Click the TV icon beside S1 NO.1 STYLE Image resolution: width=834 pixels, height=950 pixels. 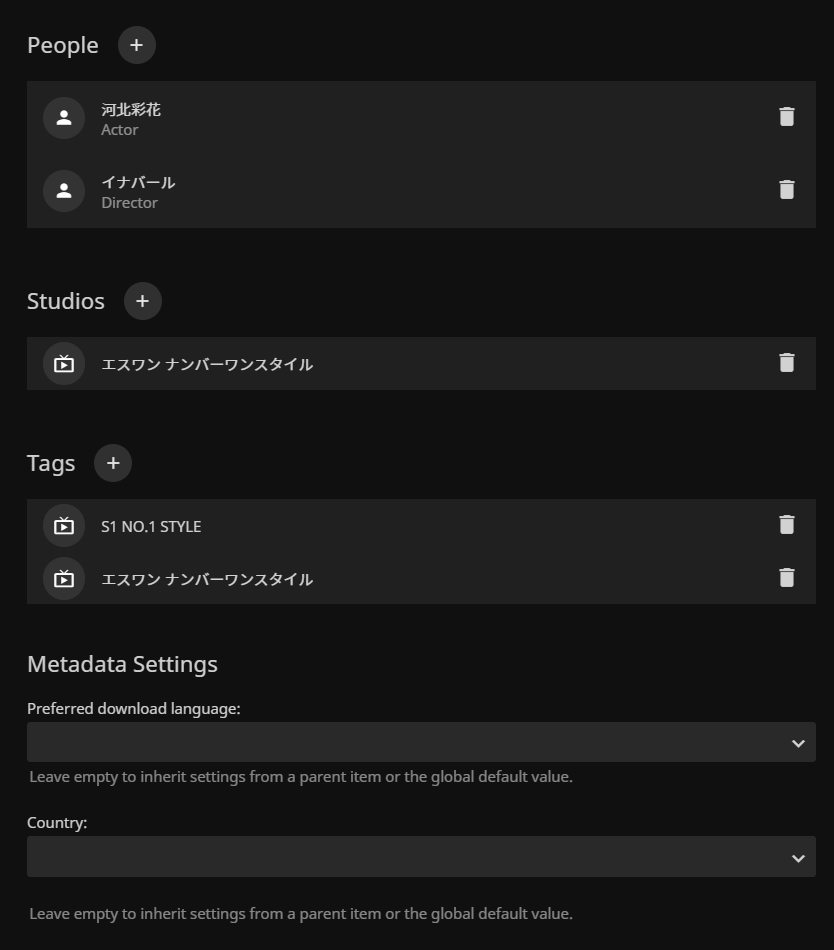[x=64, y=526]
